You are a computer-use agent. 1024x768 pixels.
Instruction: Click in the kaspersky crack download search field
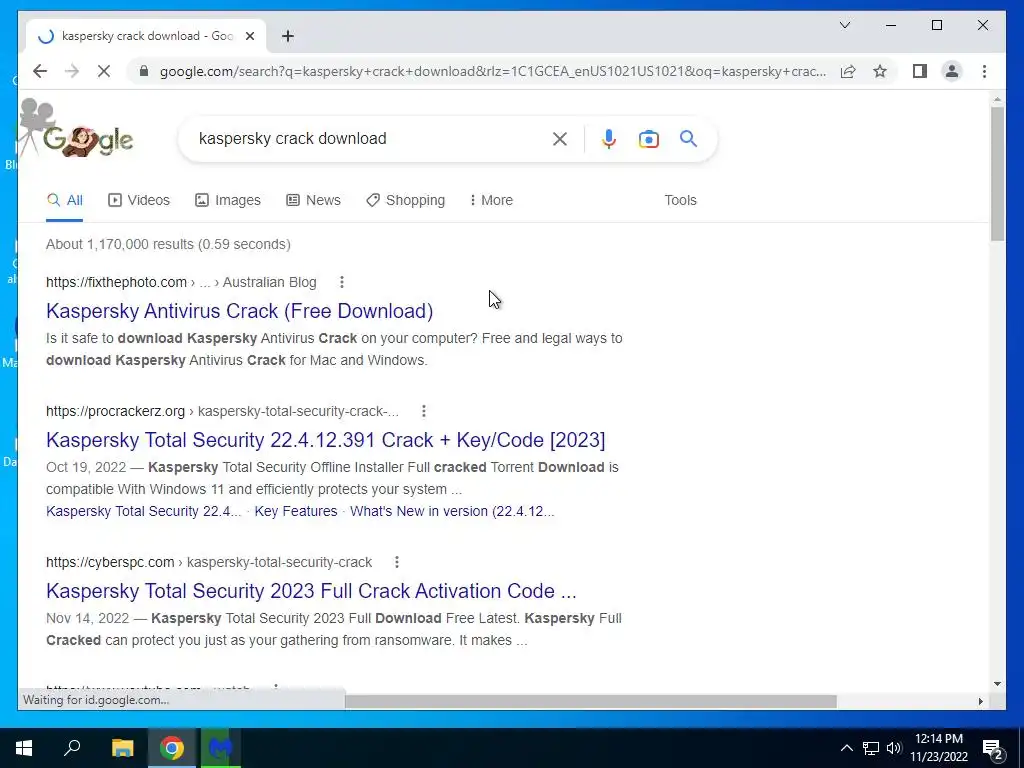366,138
